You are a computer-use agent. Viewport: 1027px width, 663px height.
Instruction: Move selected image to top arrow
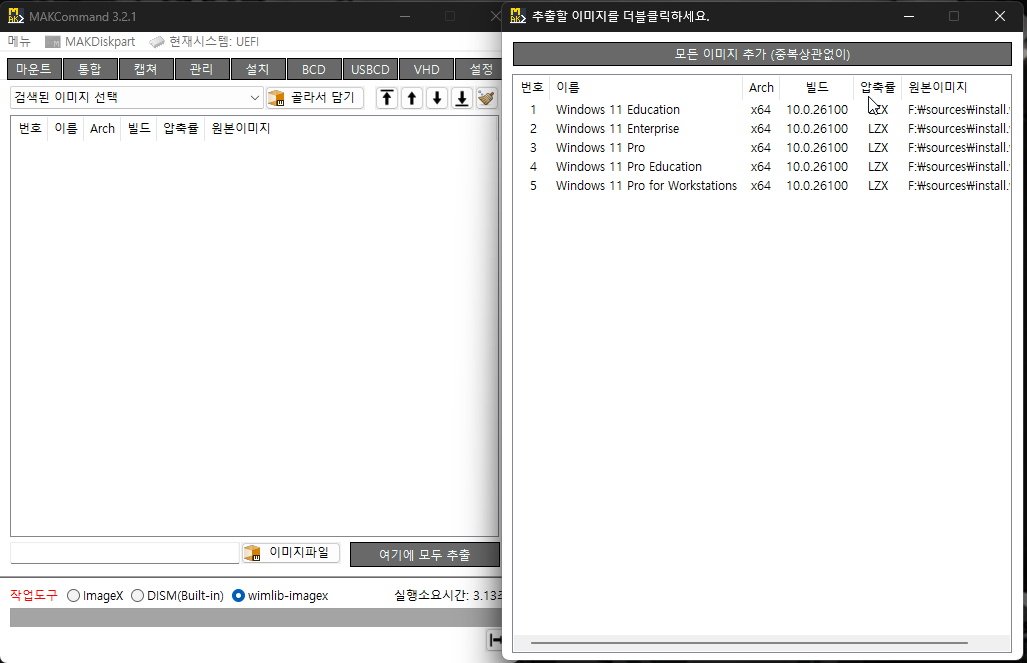click(387, 98)
